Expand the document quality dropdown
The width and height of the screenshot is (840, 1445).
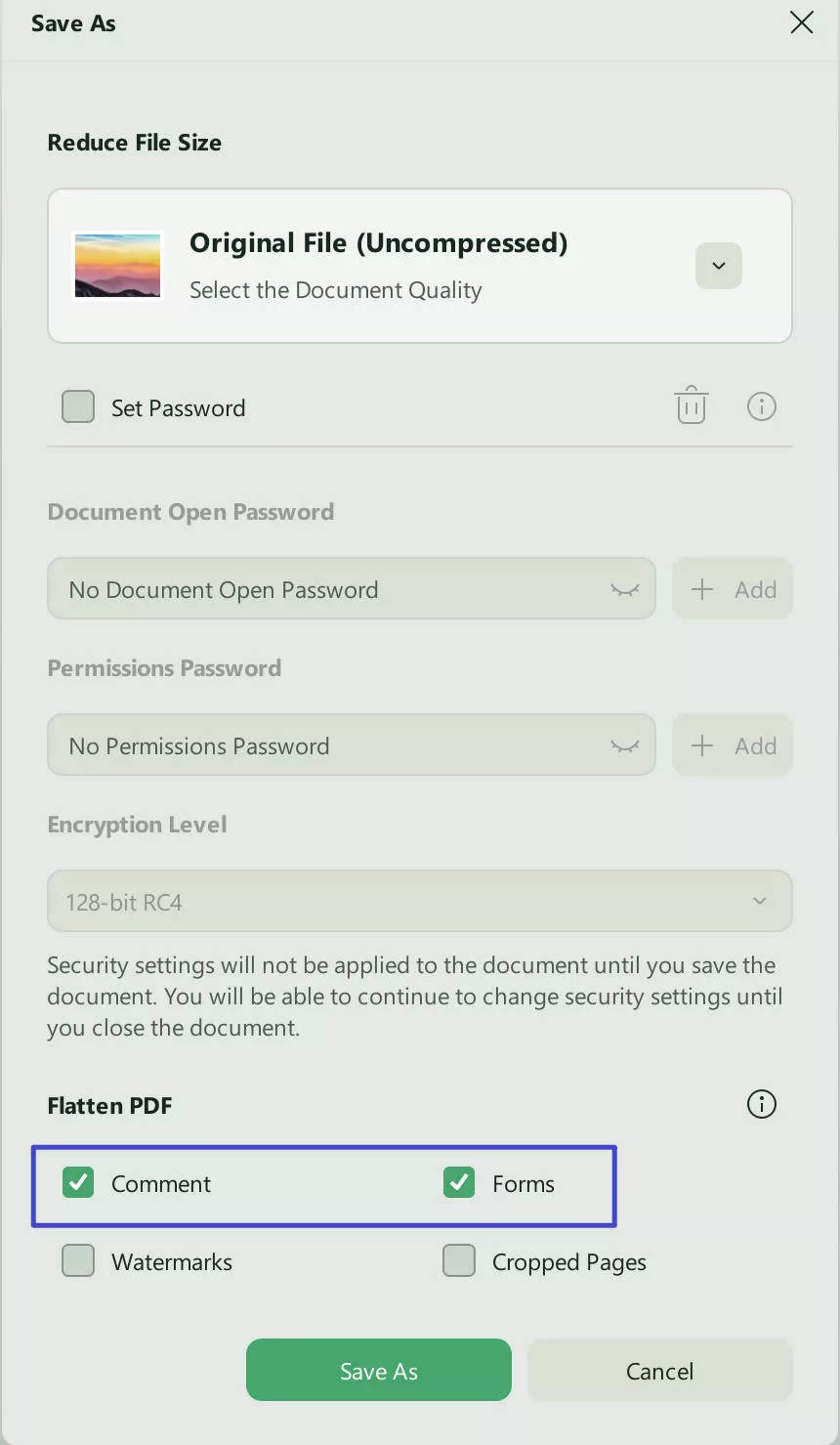(x=718, y=265)
